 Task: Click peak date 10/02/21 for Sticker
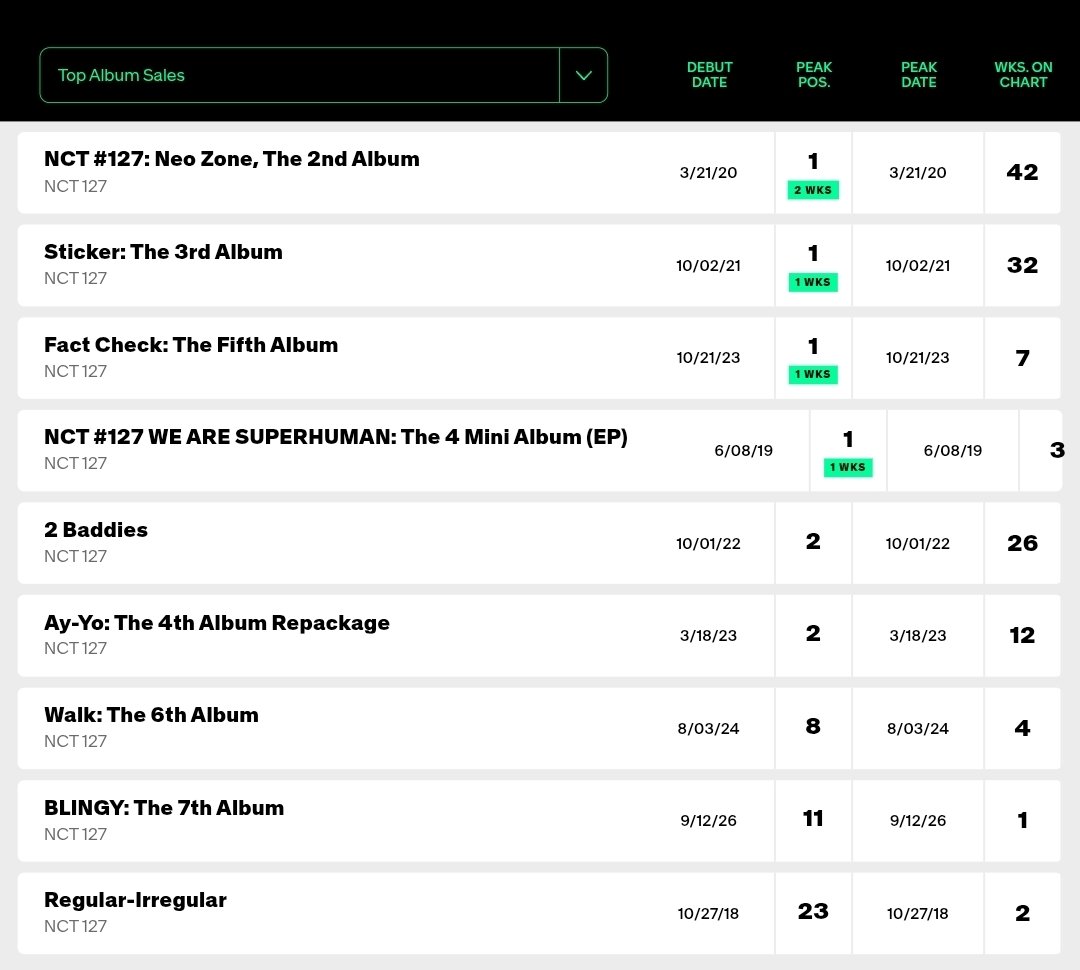pos(917,266)
